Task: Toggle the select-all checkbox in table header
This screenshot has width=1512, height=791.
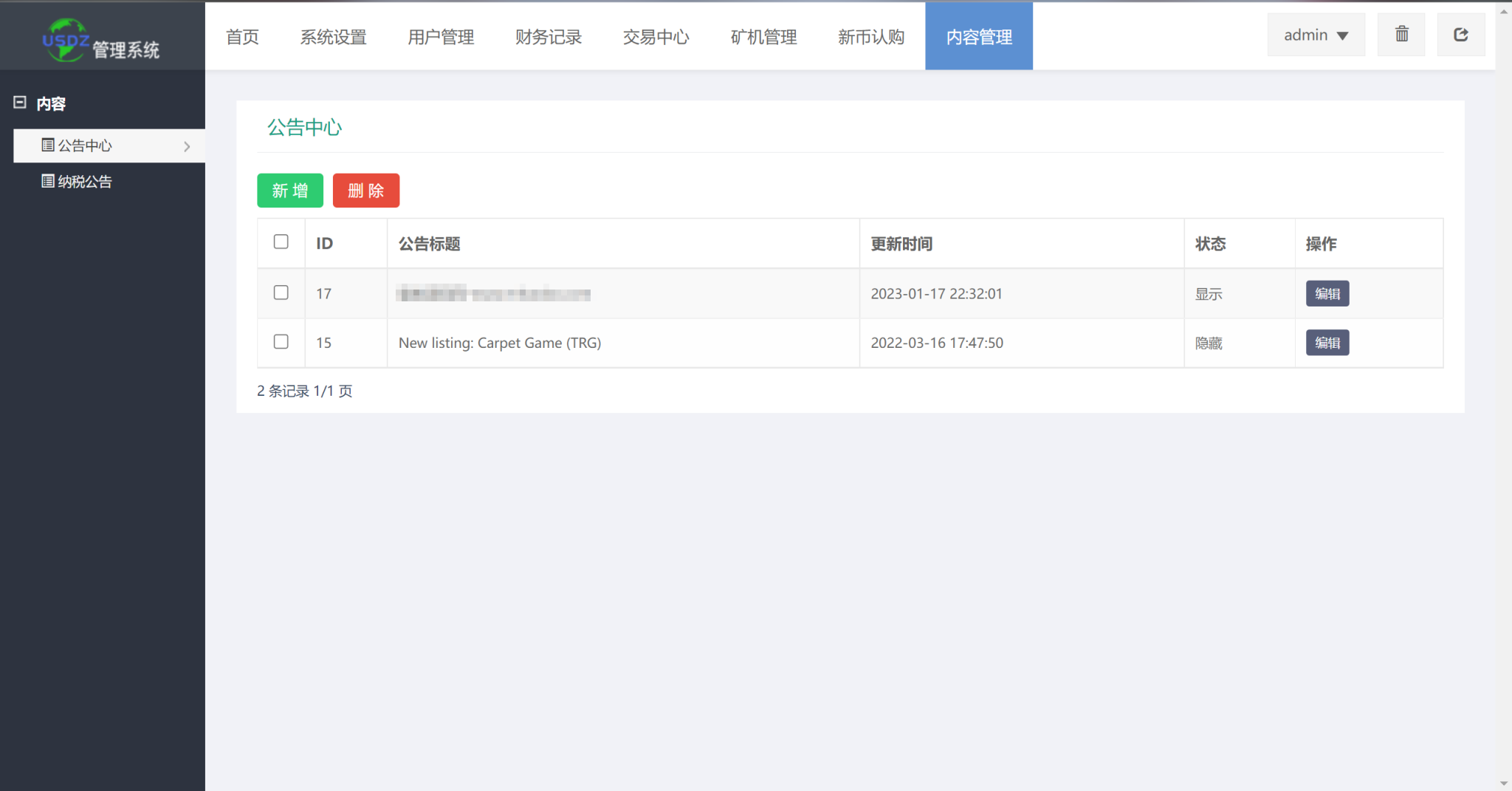Action: click(281, 242)
